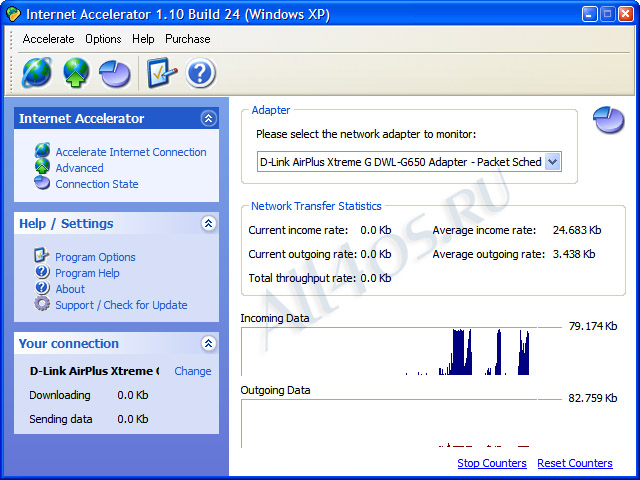The height and width of the screenshot is (480, 640).
Task: Click the Help question mark toolbar icon
Action: pos(200,73)
